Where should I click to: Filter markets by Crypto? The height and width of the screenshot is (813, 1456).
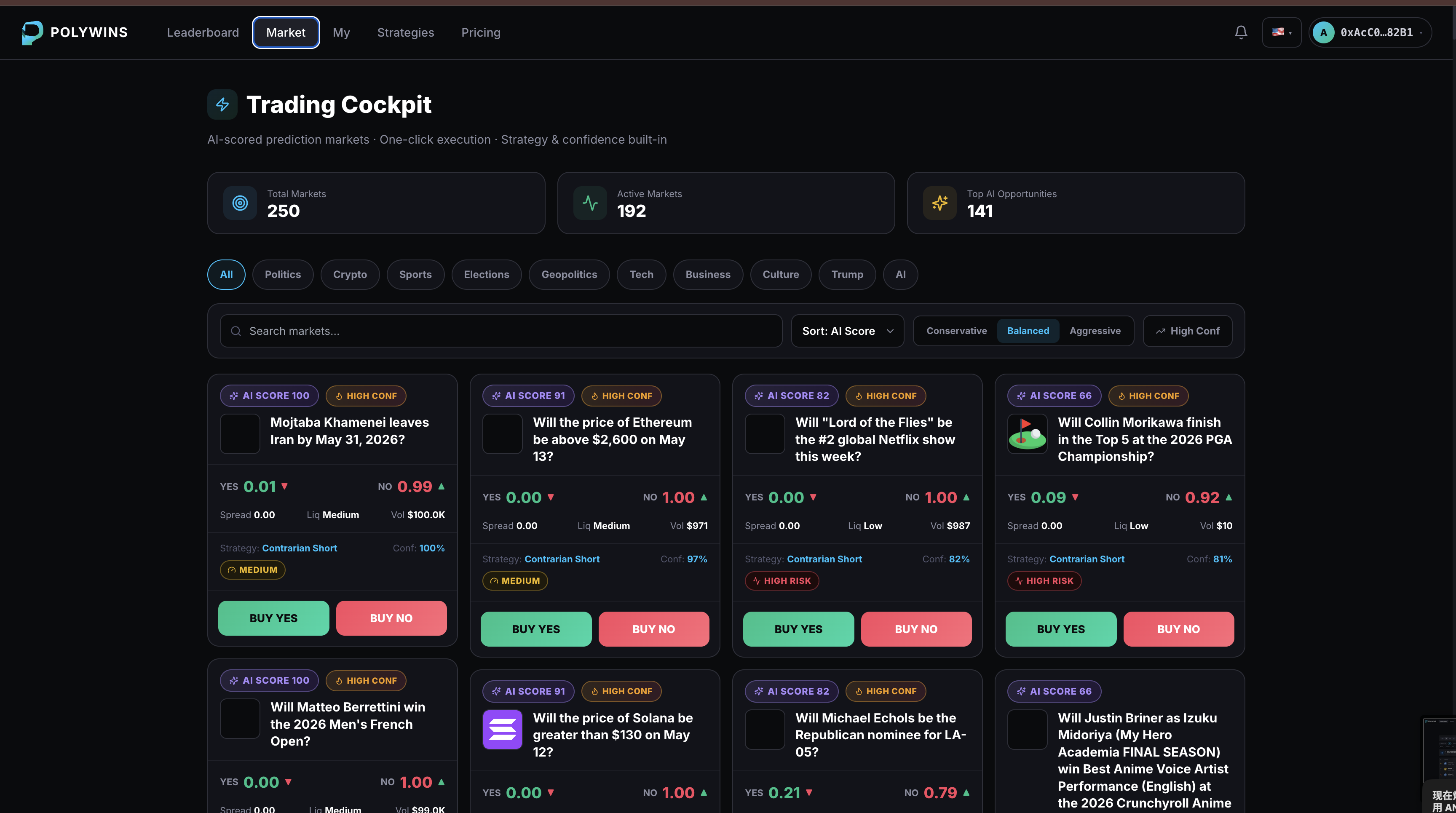350,275
